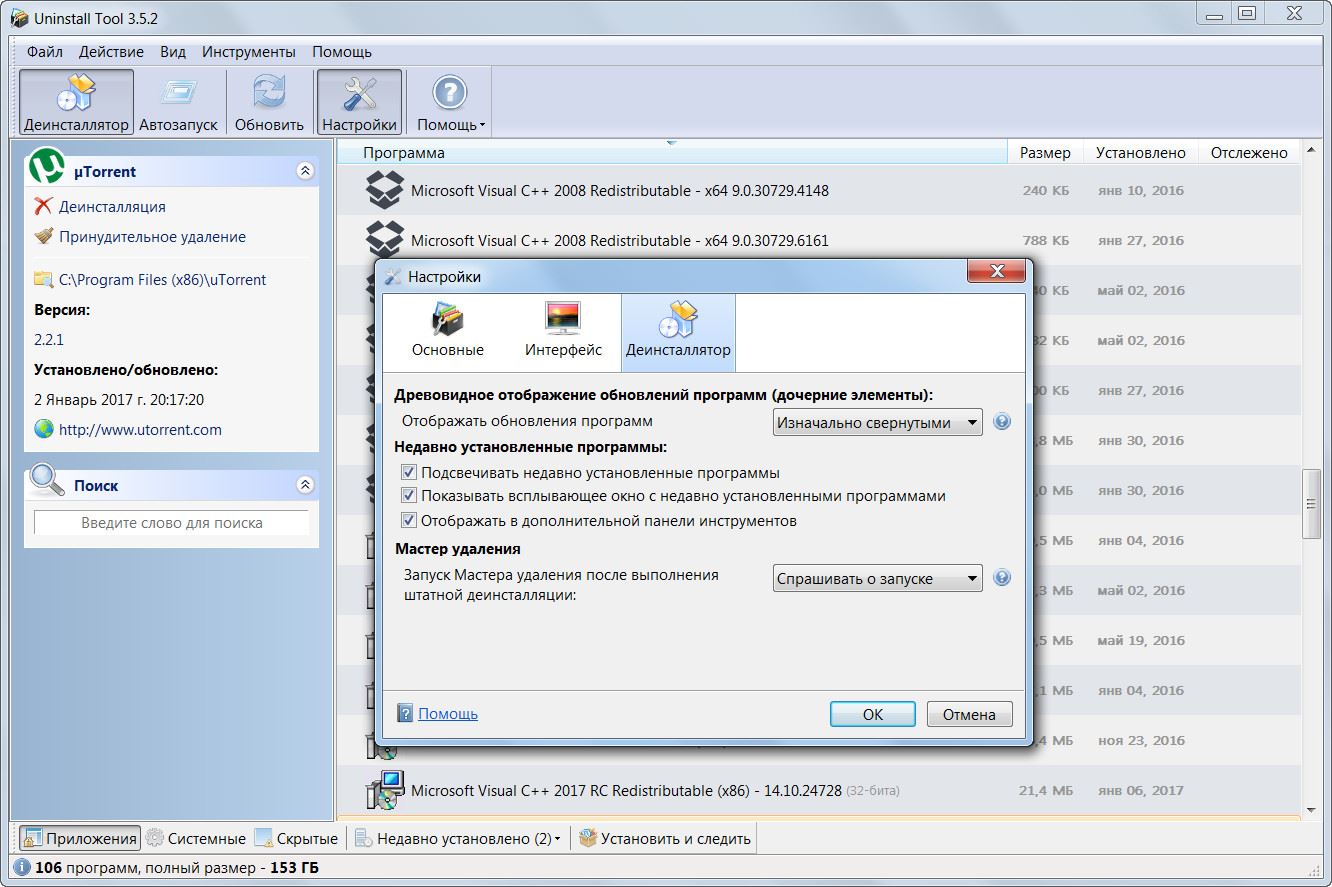Click the search field Введите слово для поиска
This screenshot has width=1332, height=887.
(x=172, y=523)
